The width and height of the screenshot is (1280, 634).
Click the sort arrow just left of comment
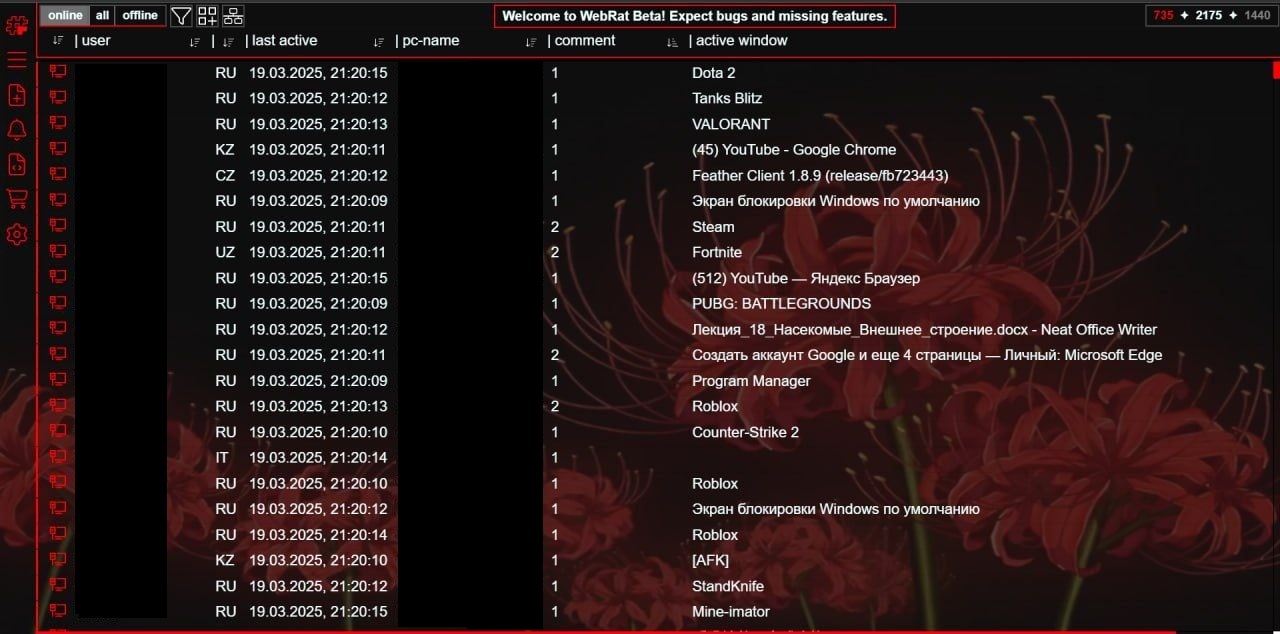click(x=531, y=41)
